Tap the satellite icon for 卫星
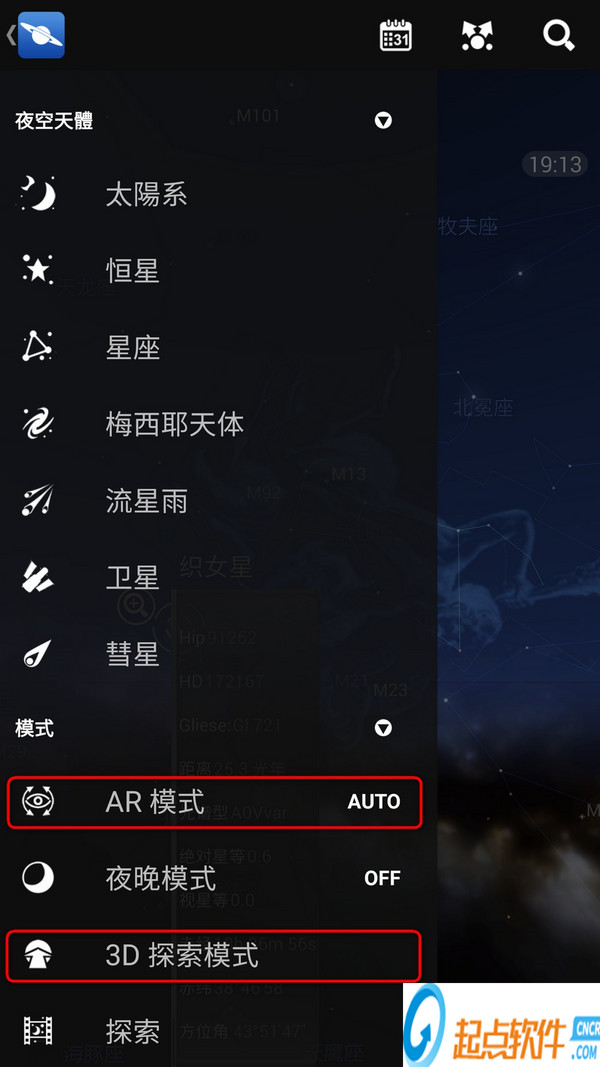Image resolution: width=600 pixels, height=1067 pixels. 37,577
